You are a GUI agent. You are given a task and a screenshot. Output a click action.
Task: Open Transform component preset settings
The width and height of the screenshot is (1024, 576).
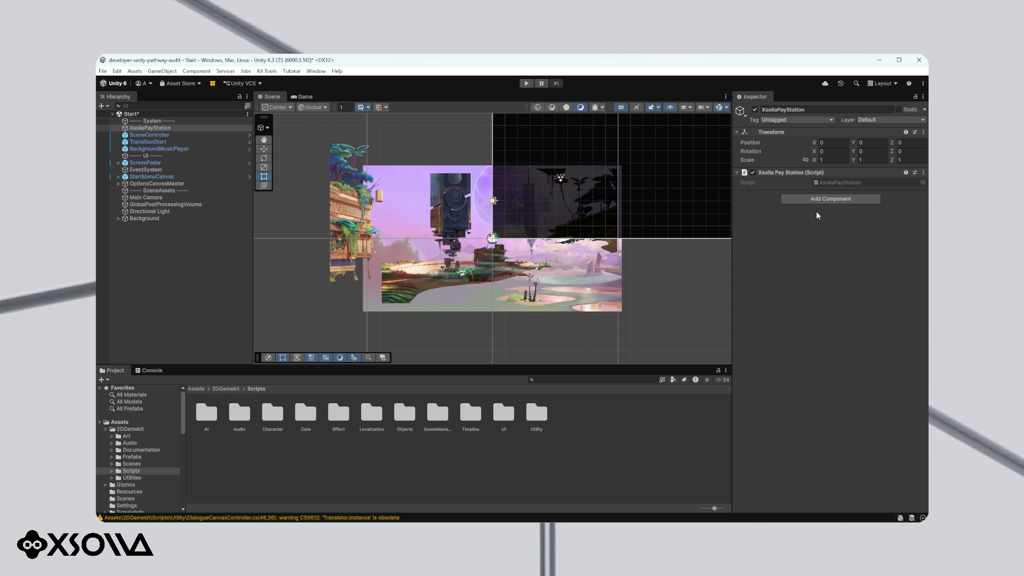[x=914, y=132]
